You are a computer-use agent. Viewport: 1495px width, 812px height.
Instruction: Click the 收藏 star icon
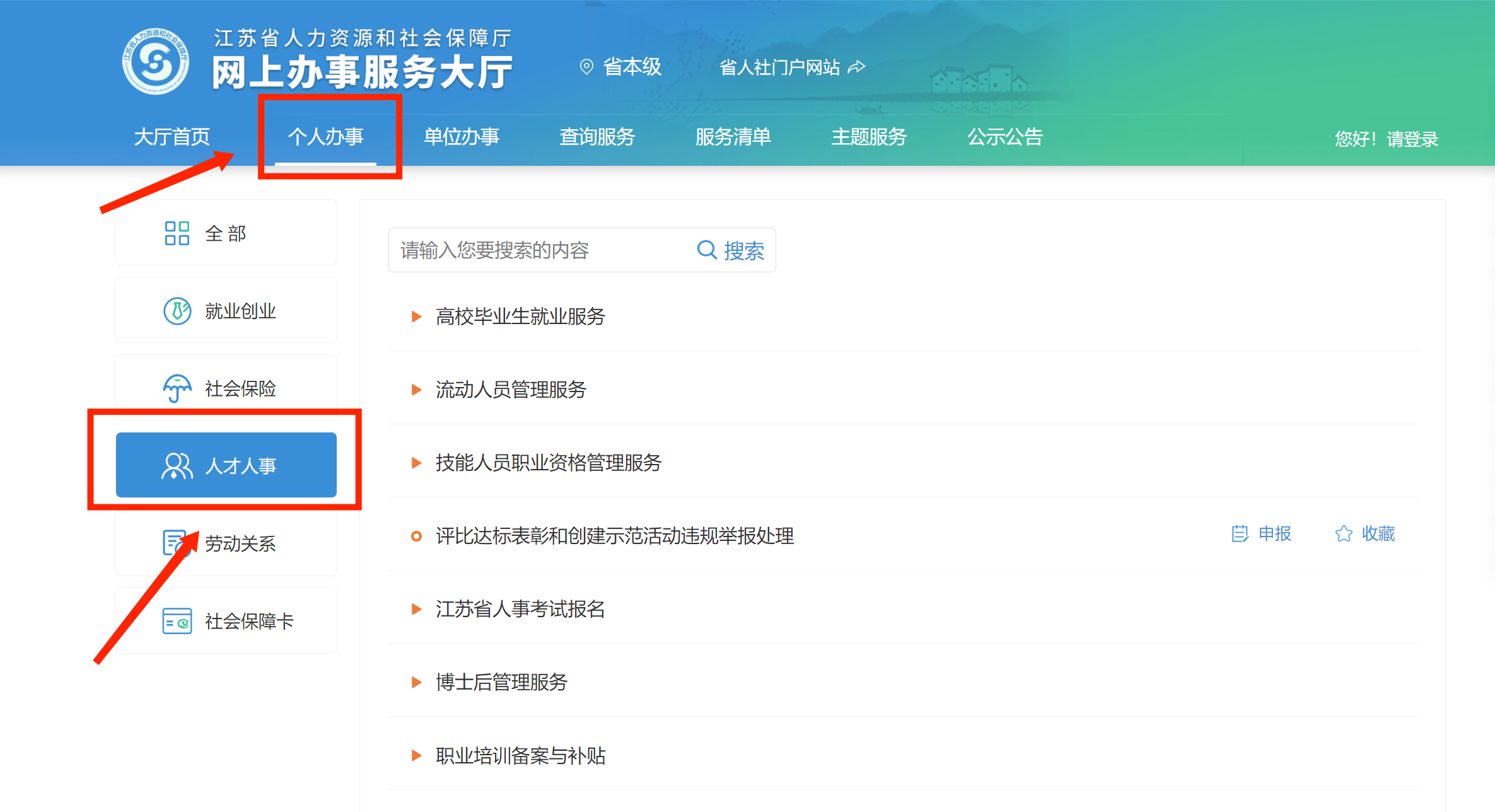[x=1343, y=534]
